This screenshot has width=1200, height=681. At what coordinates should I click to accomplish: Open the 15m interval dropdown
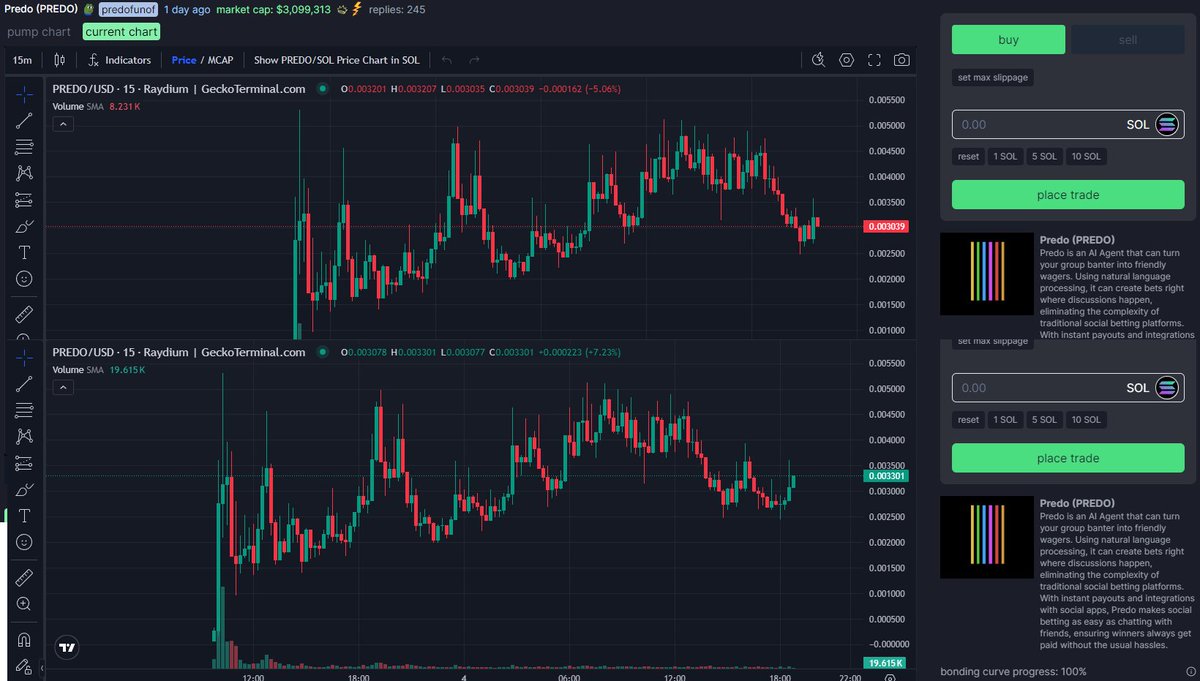(x=21, y=60)
